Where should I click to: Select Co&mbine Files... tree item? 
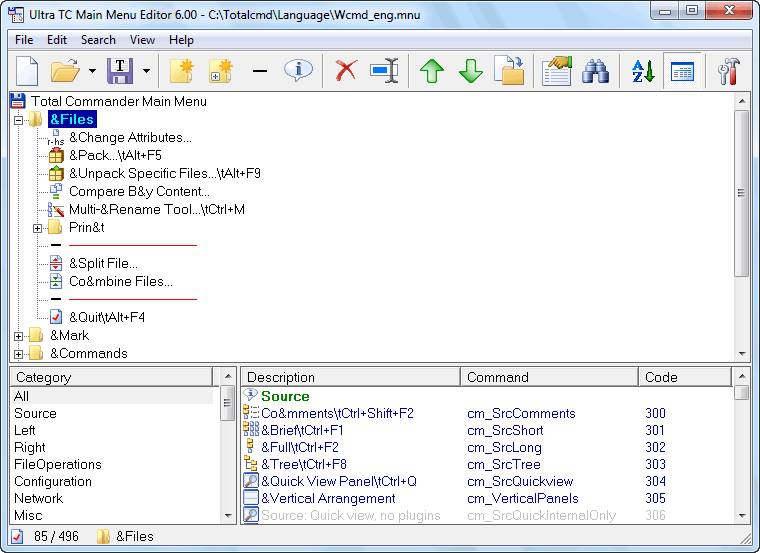pos(121,281)
